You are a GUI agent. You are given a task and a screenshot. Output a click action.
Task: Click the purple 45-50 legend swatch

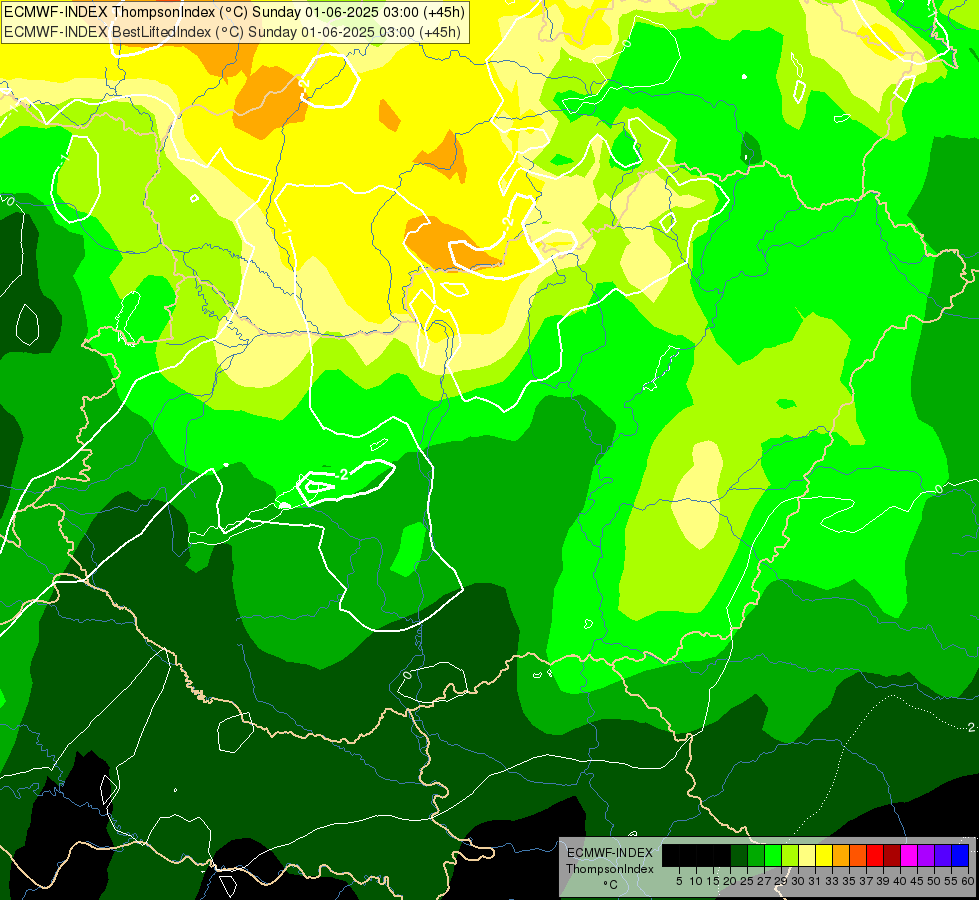(926, 855)
